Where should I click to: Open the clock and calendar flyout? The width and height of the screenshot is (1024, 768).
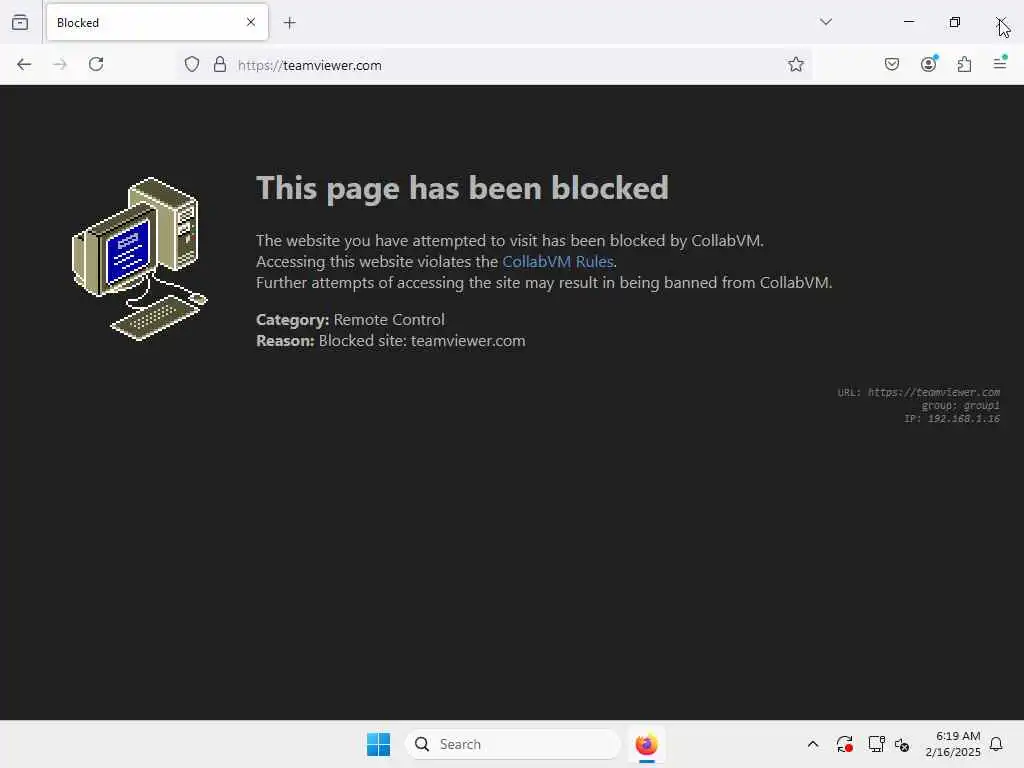(953, 744)
